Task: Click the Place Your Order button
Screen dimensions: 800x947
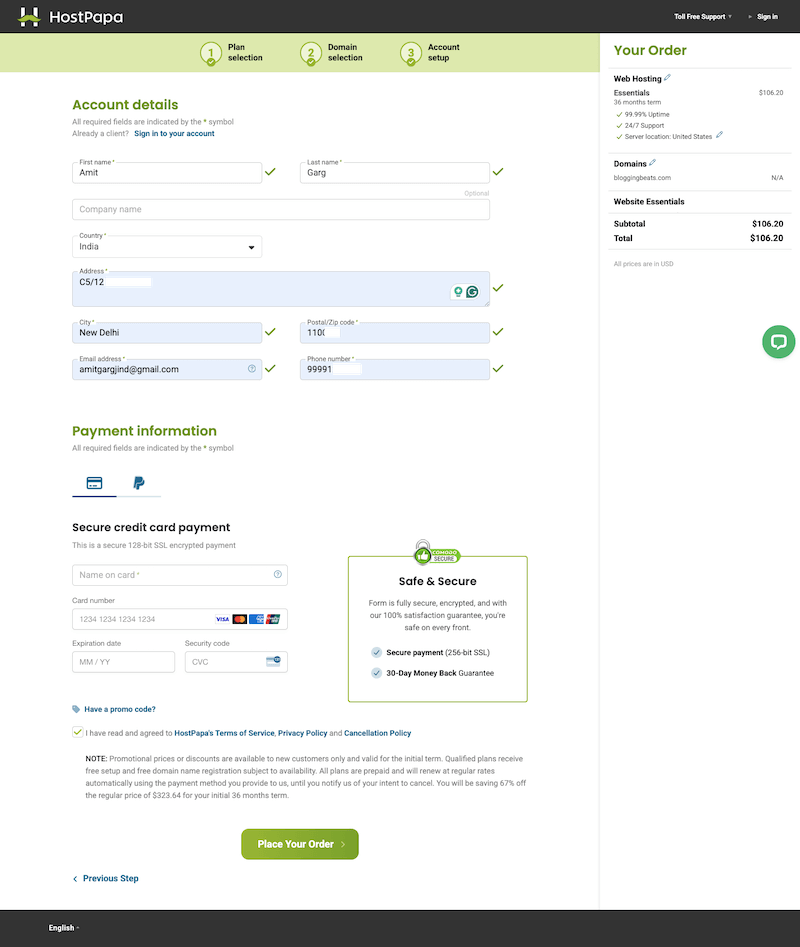Action: [x=299, y=844]
